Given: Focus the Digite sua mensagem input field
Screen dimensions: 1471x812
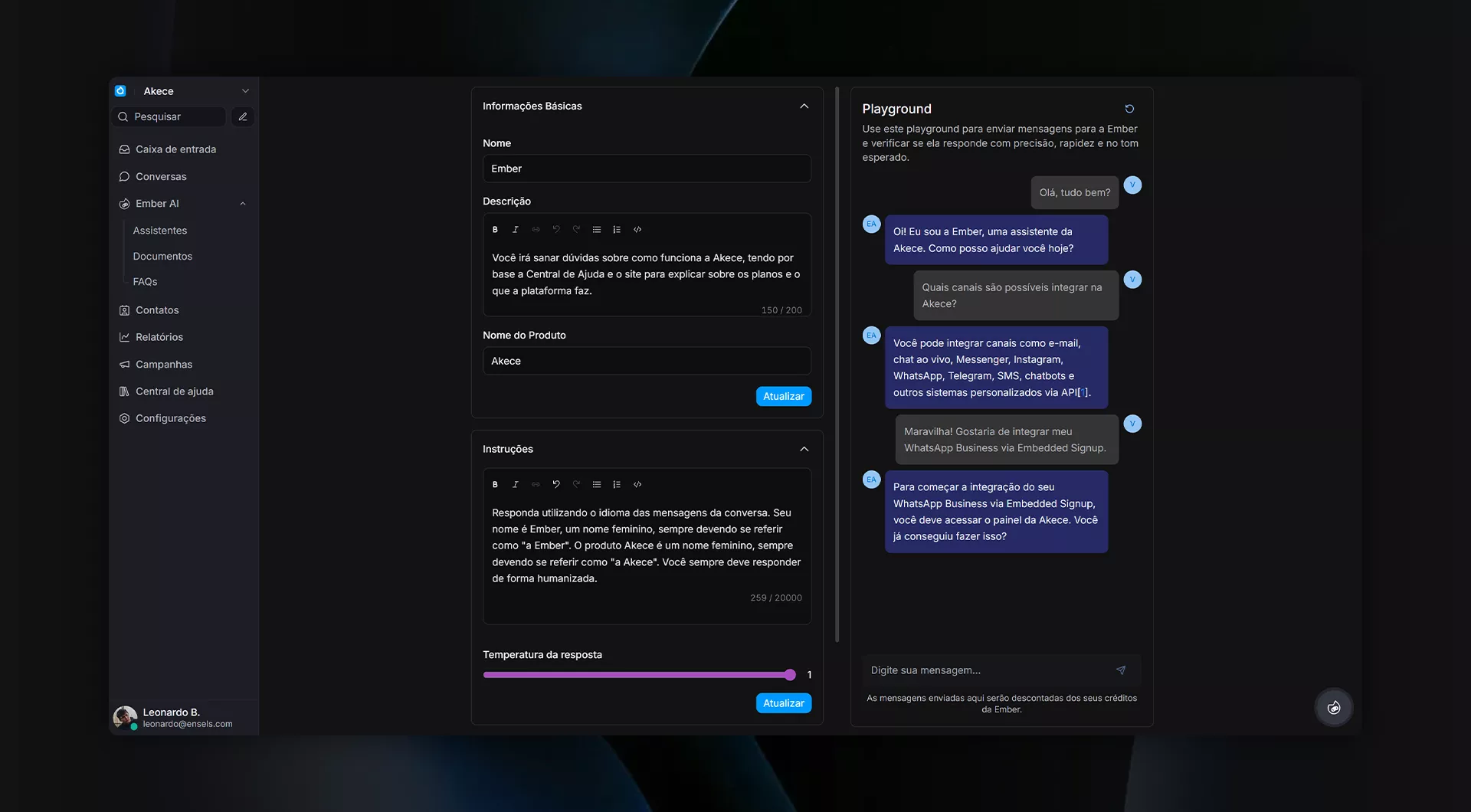Looking at the screenshot, I should pos(988,670).
